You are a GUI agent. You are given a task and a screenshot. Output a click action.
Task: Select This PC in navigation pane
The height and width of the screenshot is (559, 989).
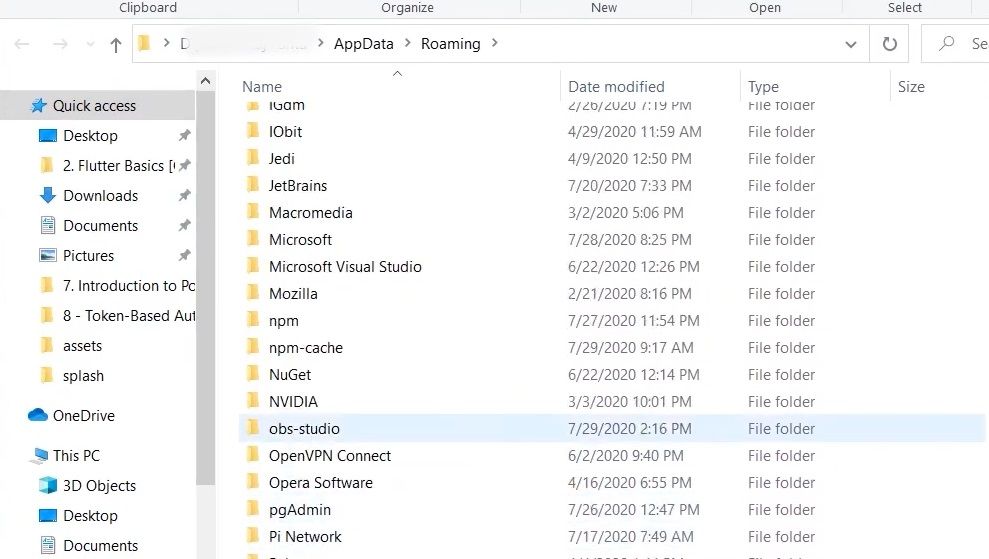pos(76,456)
